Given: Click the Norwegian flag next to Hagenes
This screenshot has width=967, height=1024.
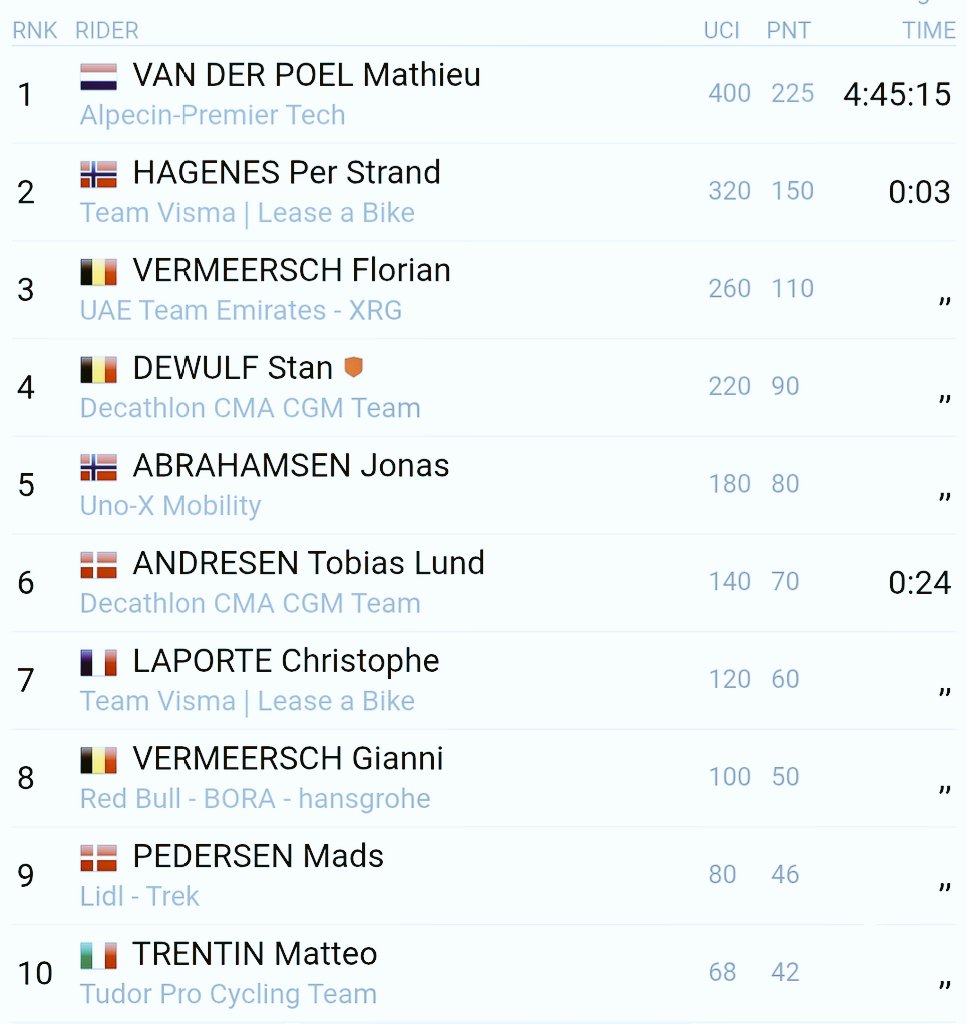Looking at the screenshot, I should [x=99, y=174].
